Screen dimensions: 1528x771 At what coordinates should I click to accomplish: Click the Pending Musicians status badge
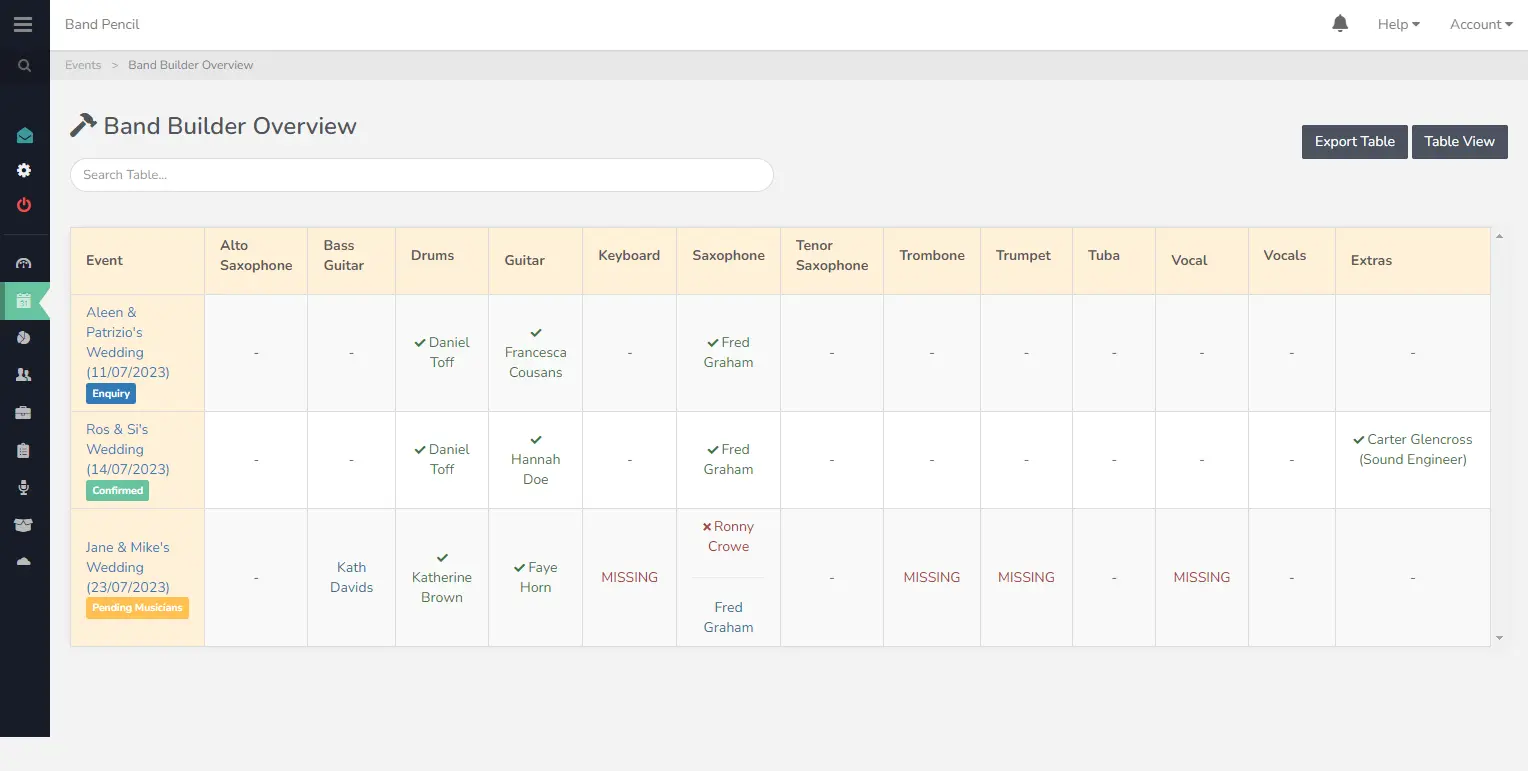click(137, 608)
